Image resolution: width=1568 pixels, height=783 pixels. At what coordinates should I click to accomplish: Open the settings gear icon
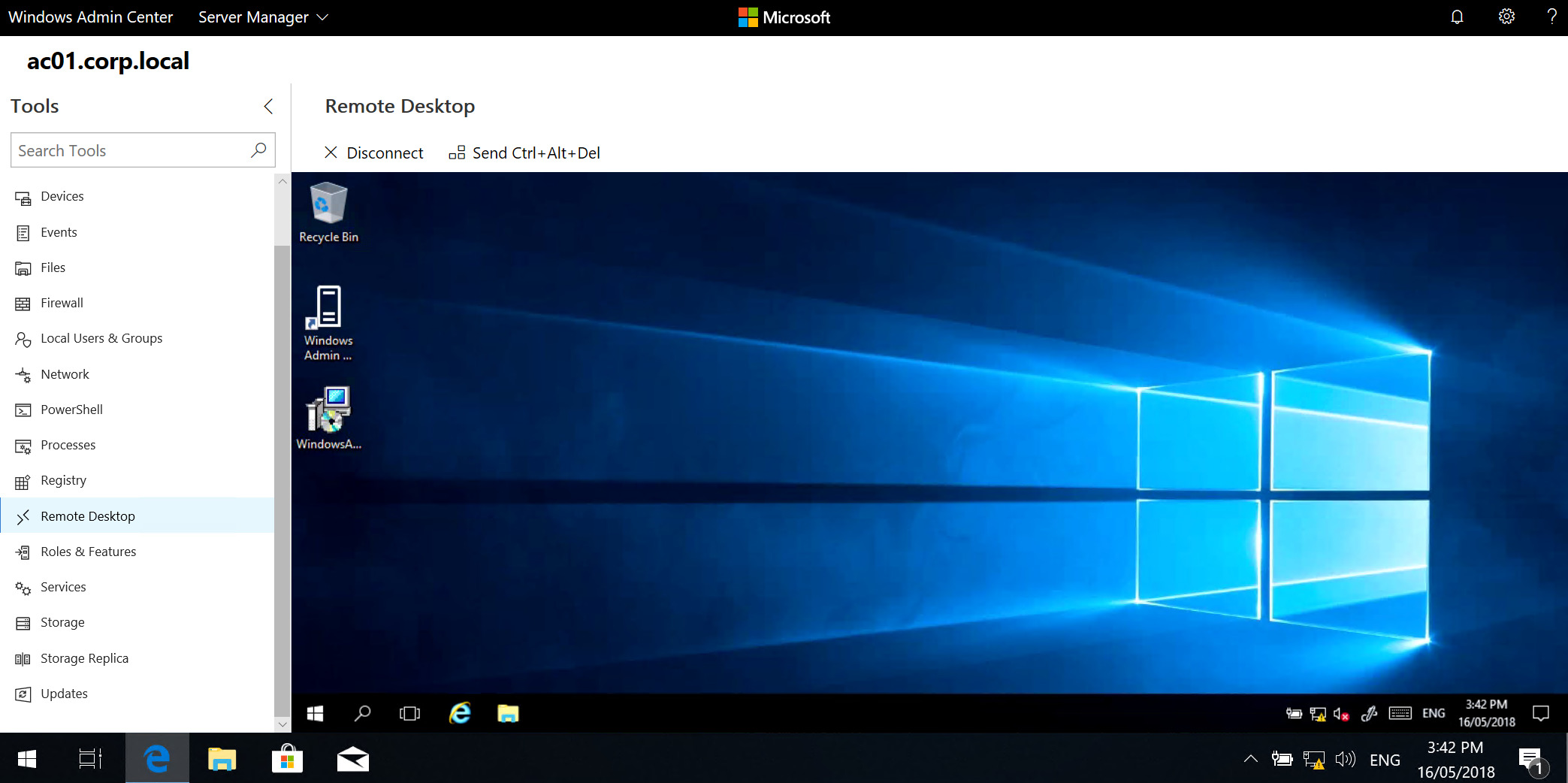click(1506, 17)
